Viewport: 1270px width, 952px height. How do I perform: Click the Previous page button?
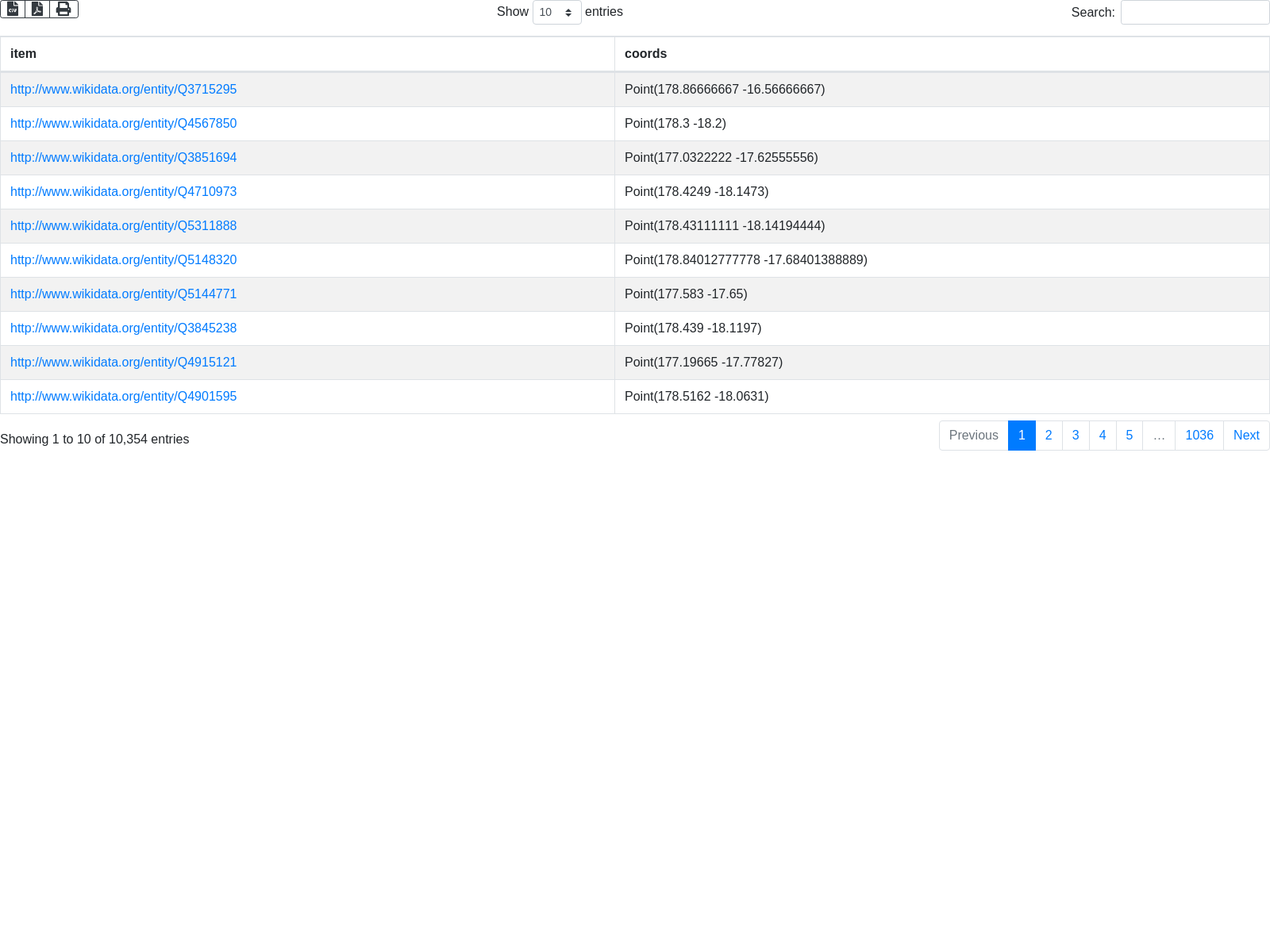[x=973, y=436]
